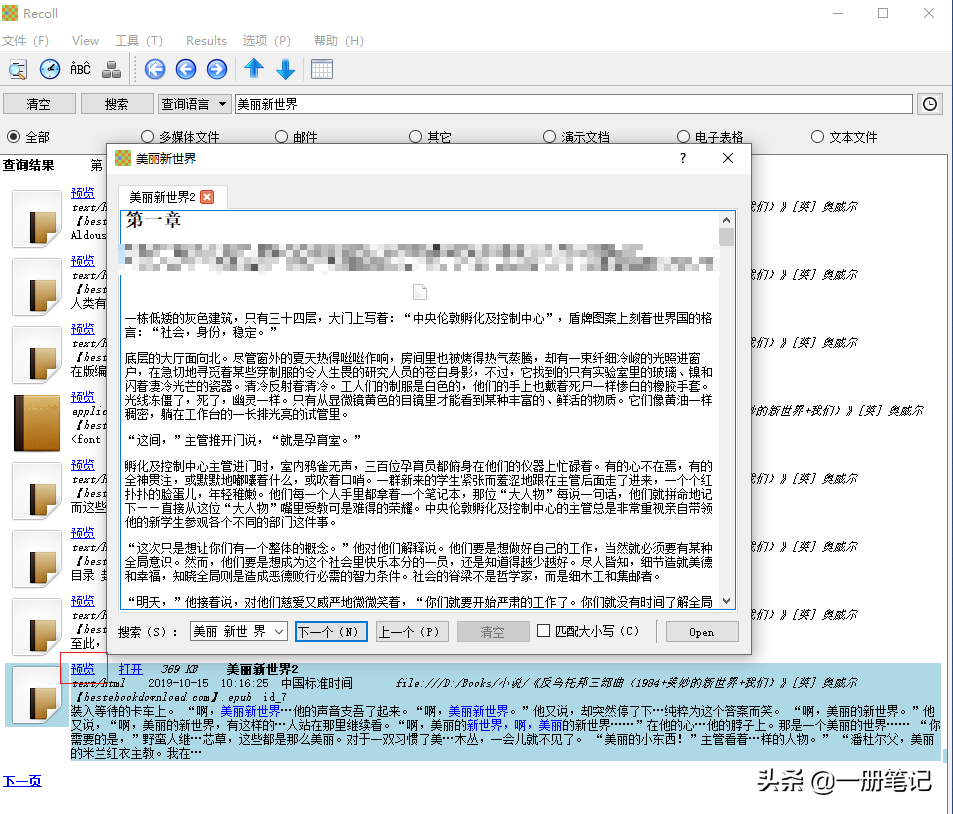Click the 清空 button beside the search field
Viewport: 953px width, 814px height.
pyautogui.click(x=40, y=104)
